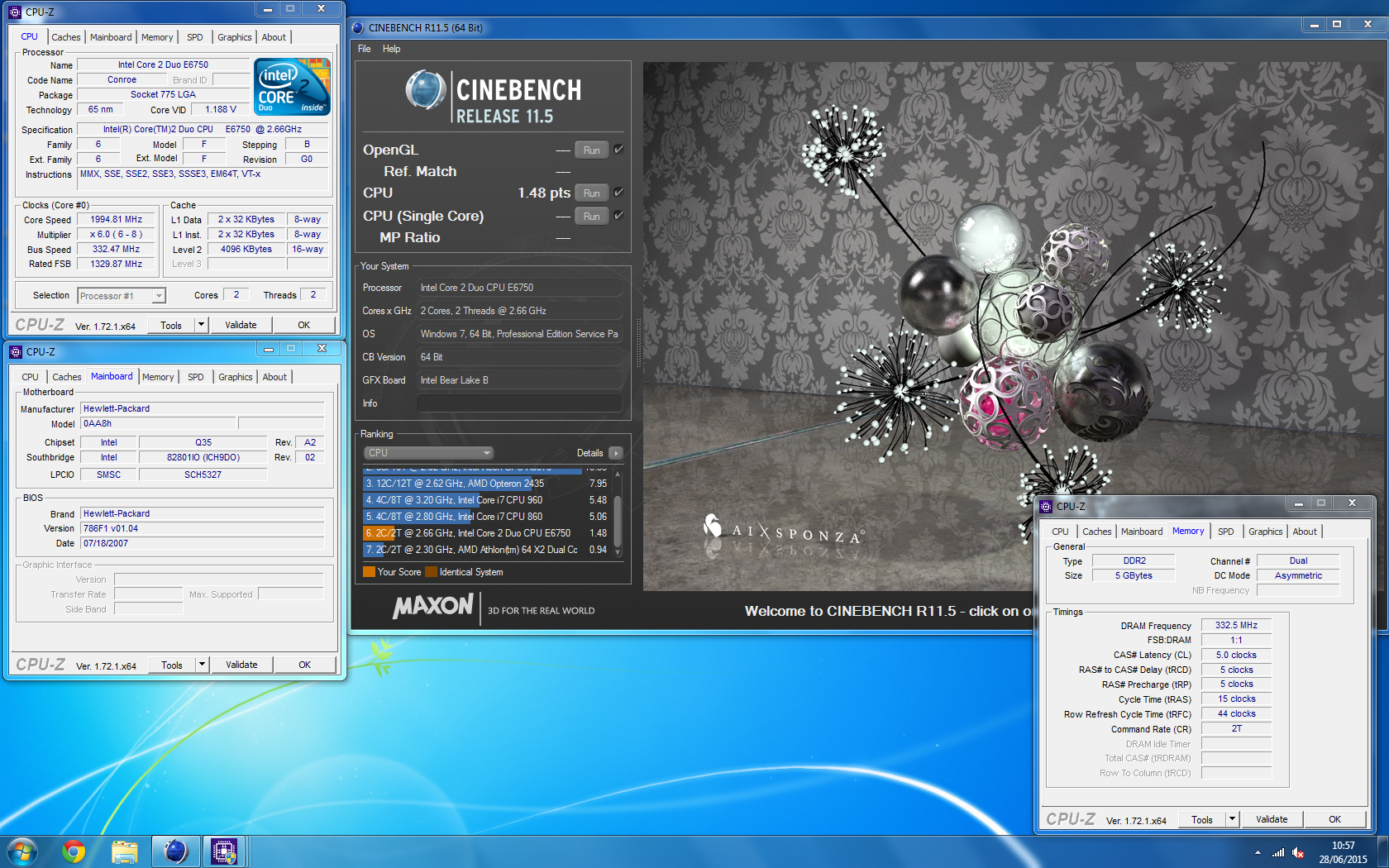The image size is (1389, 868).
Task: Open the Processor #1 selection dropdown
Action: pos(122,296)
